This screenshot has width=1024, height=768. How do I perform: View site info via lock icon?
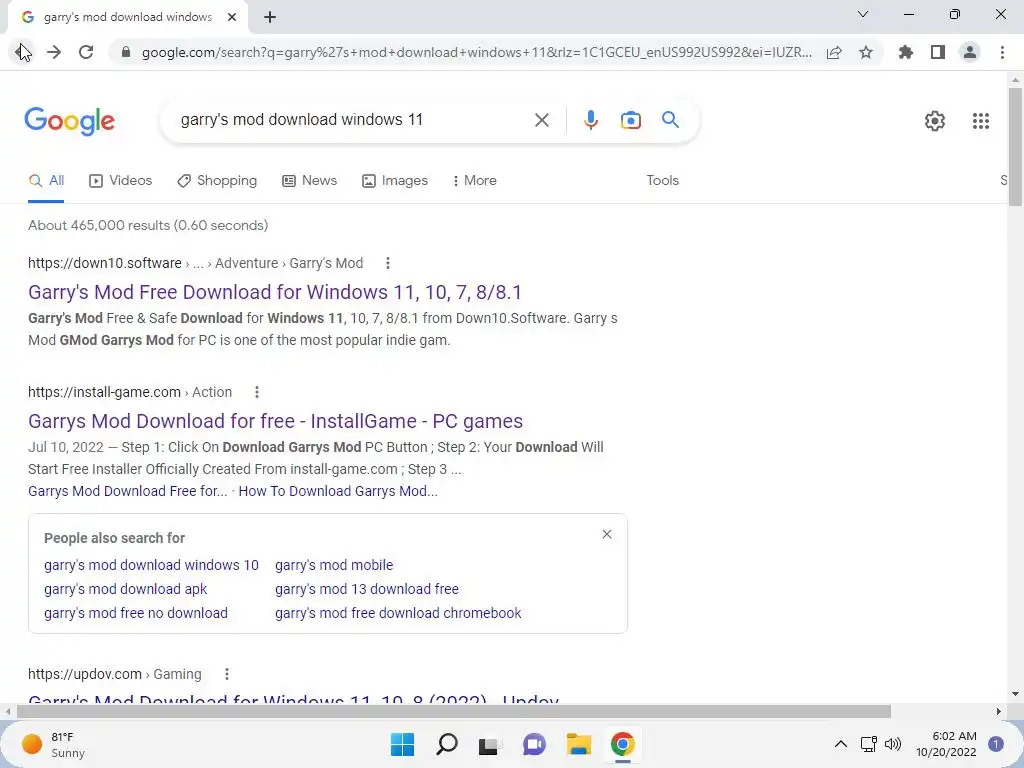click(126, 52)
